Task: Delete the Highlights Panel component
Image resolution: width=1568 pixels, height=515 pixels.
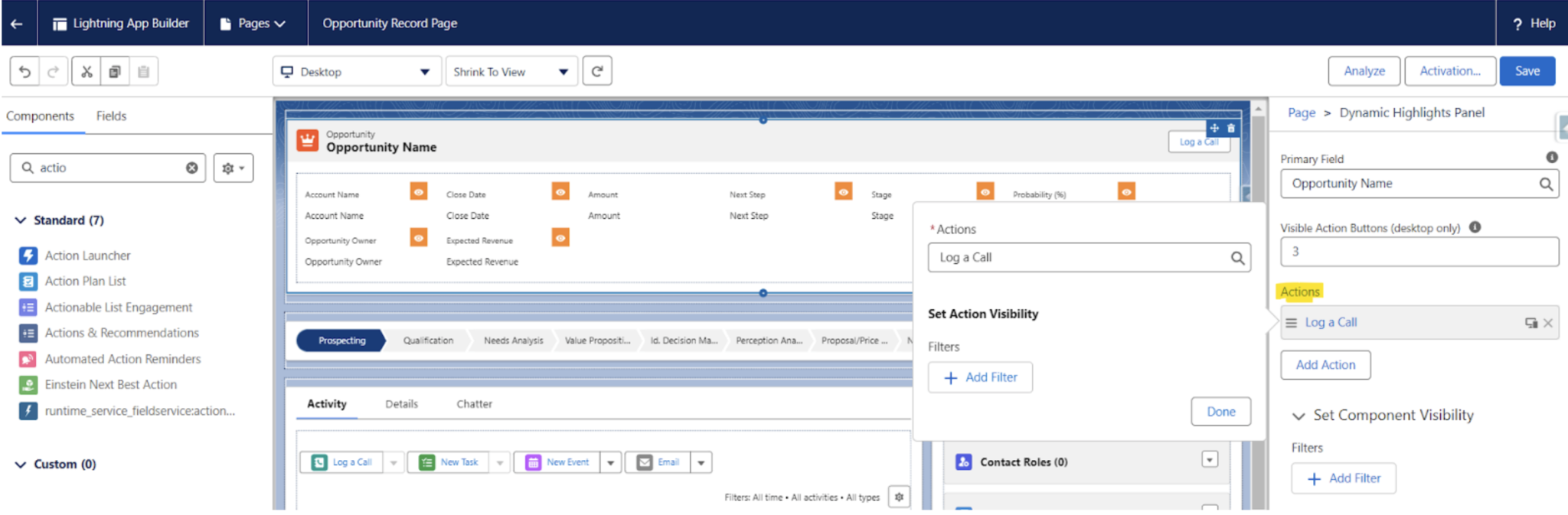Action: pyautogui.click(x=1231, y=129)
